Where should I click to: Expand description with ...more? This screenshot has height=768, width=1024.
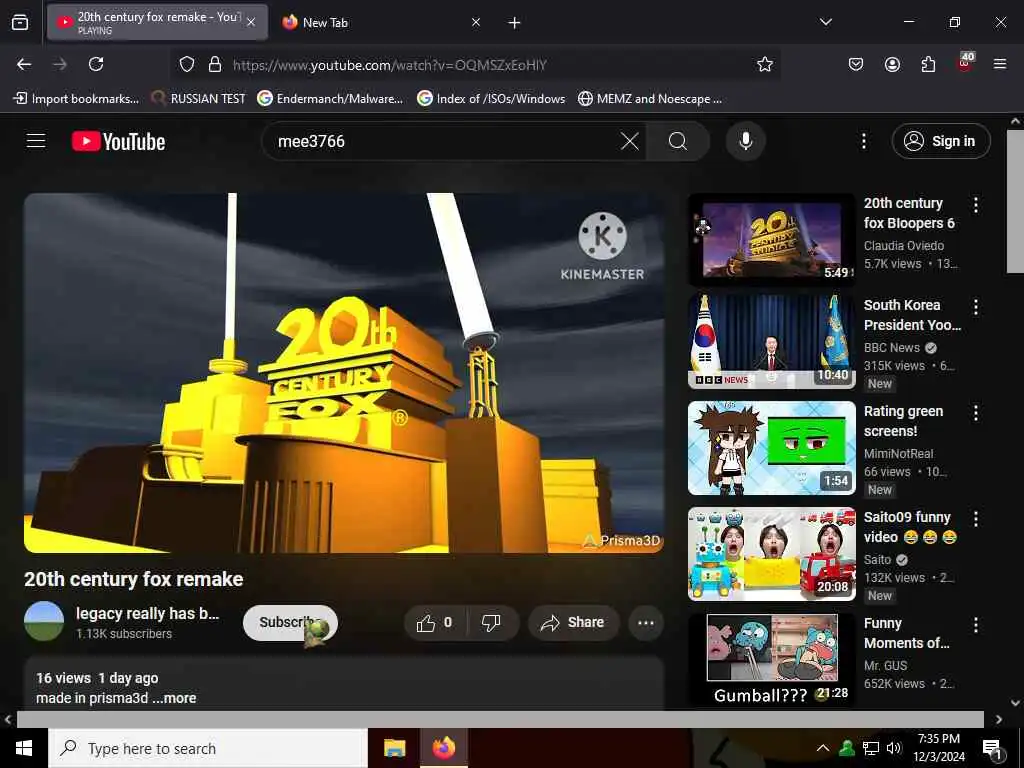(x=174, y=698)
